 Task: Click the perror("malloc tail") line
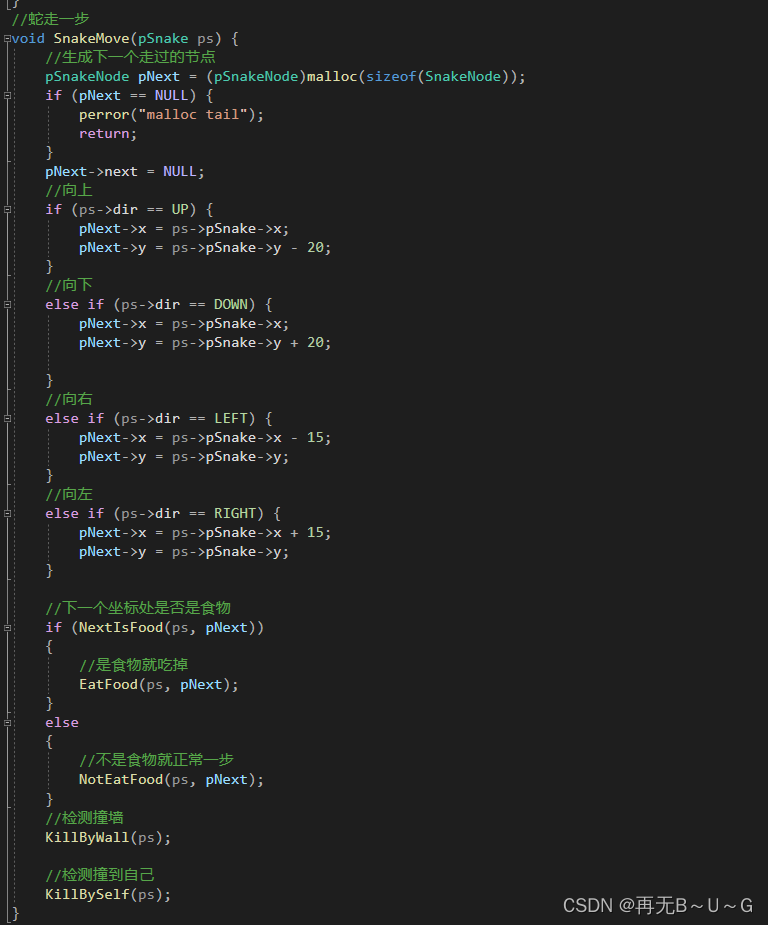(171, 114)
